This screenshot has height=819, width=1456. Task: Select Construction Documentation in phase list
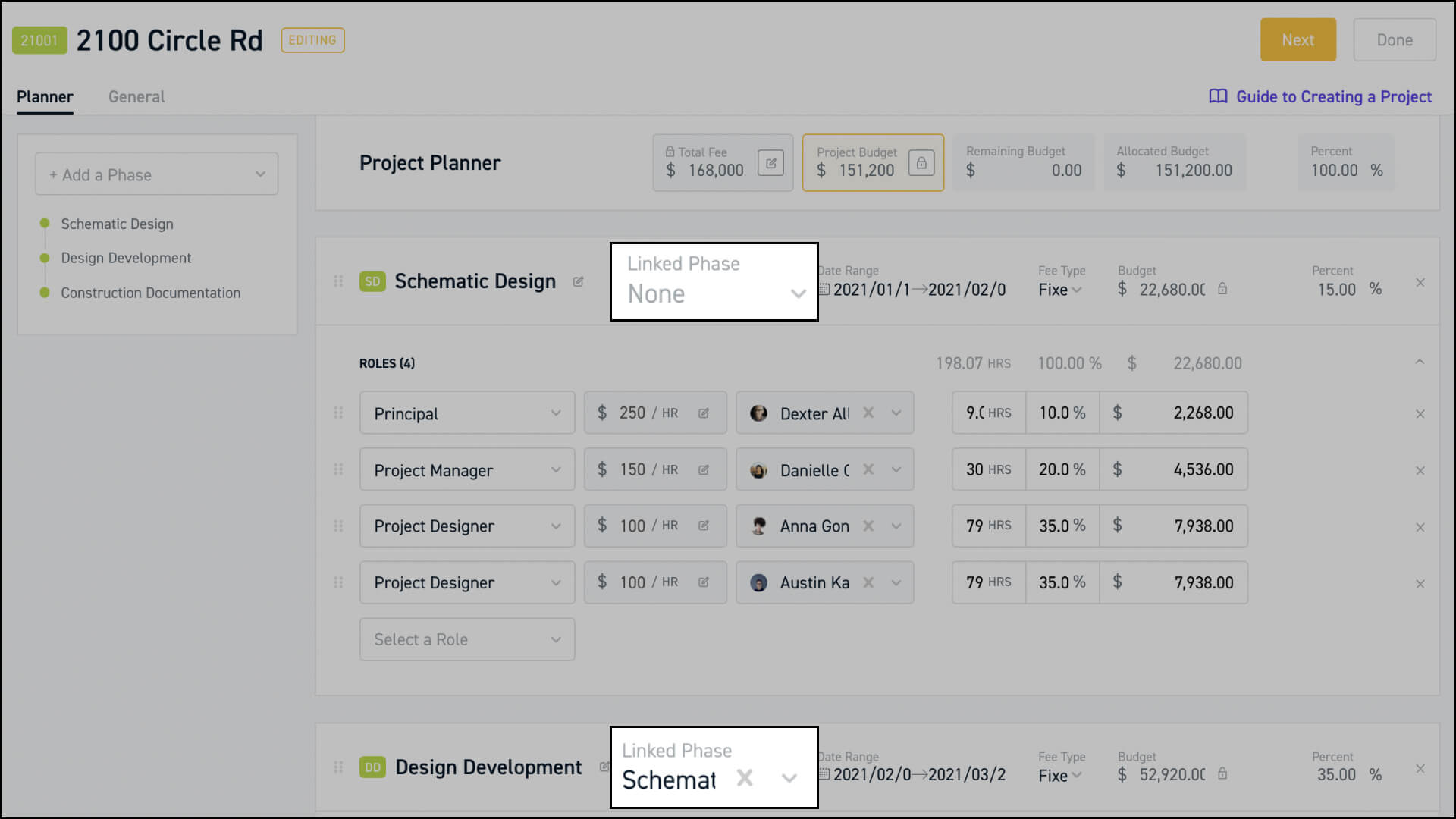pos(150,293)
